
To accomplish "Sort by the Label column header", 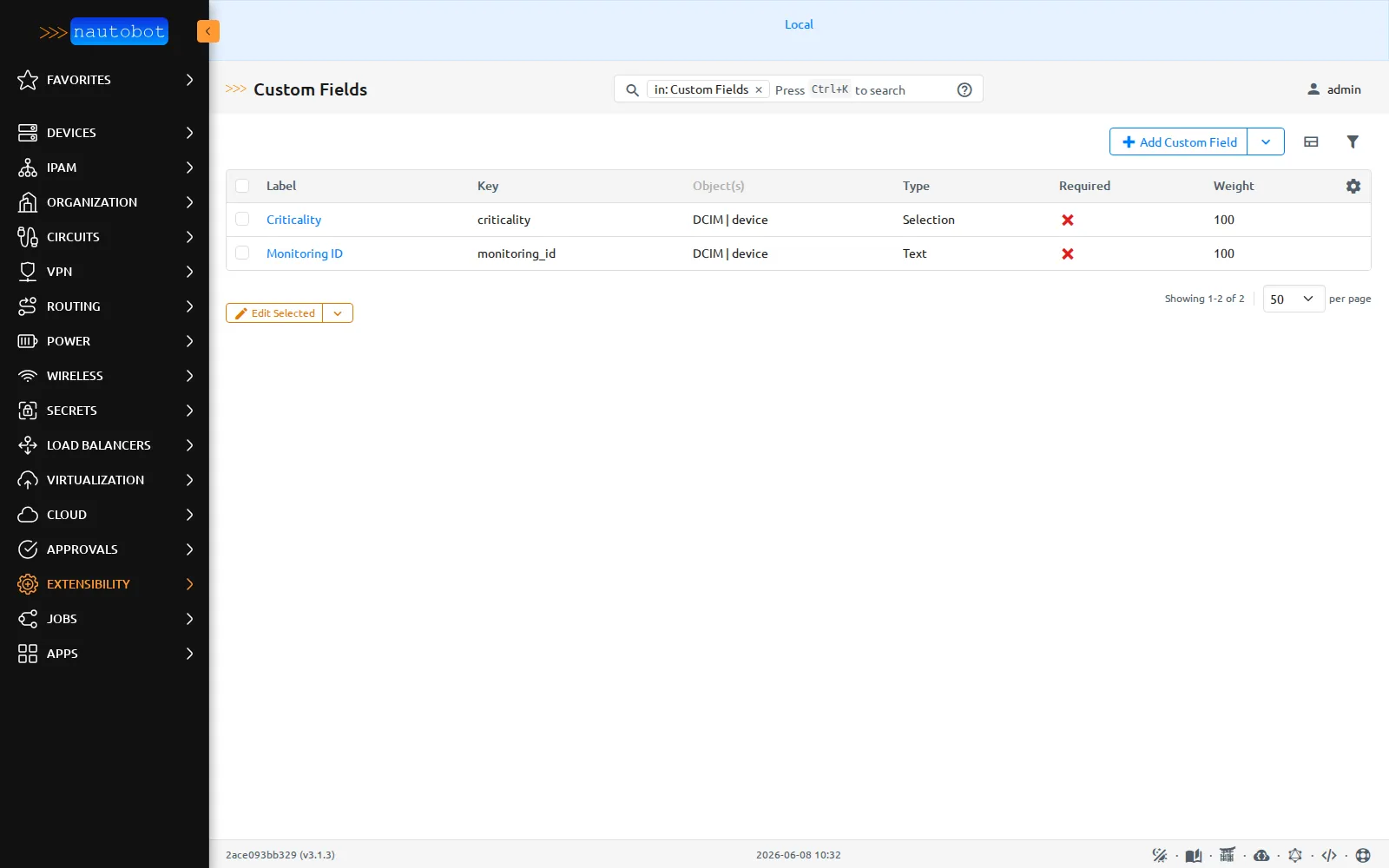I will pos(281,186).
